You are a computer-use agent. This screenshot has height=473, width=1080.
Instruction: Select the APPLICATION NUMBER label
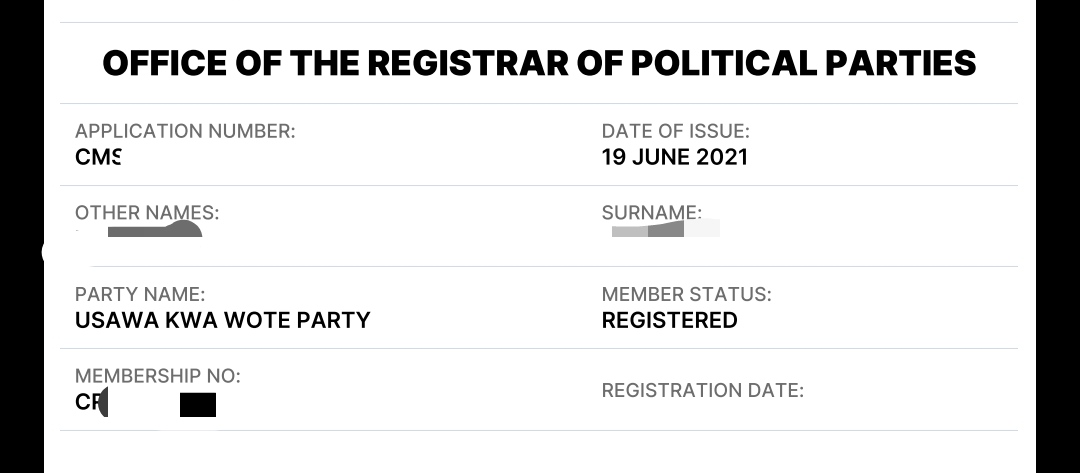(185, 131)
